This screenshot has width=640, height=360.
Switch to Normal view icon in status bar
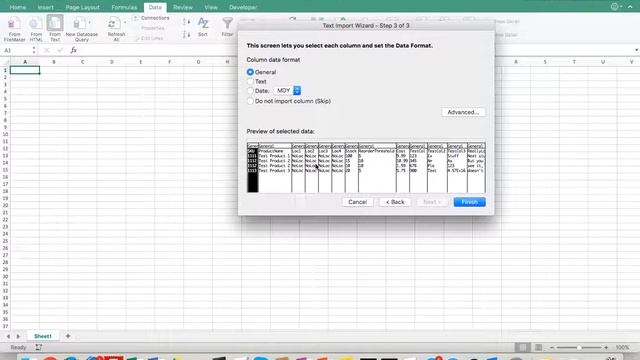pyautogui.click(x=522, y=347)
